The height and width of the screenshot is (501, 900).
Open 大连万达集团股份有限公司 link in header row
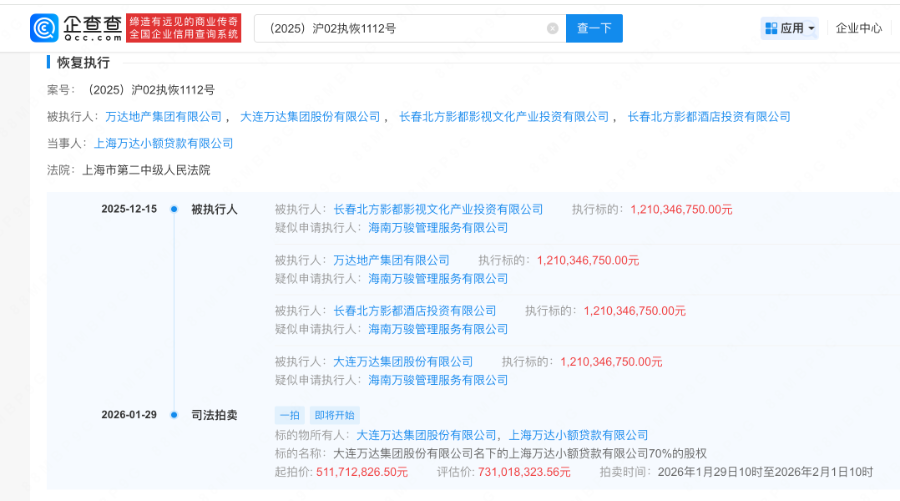click(x=311, y=117)
